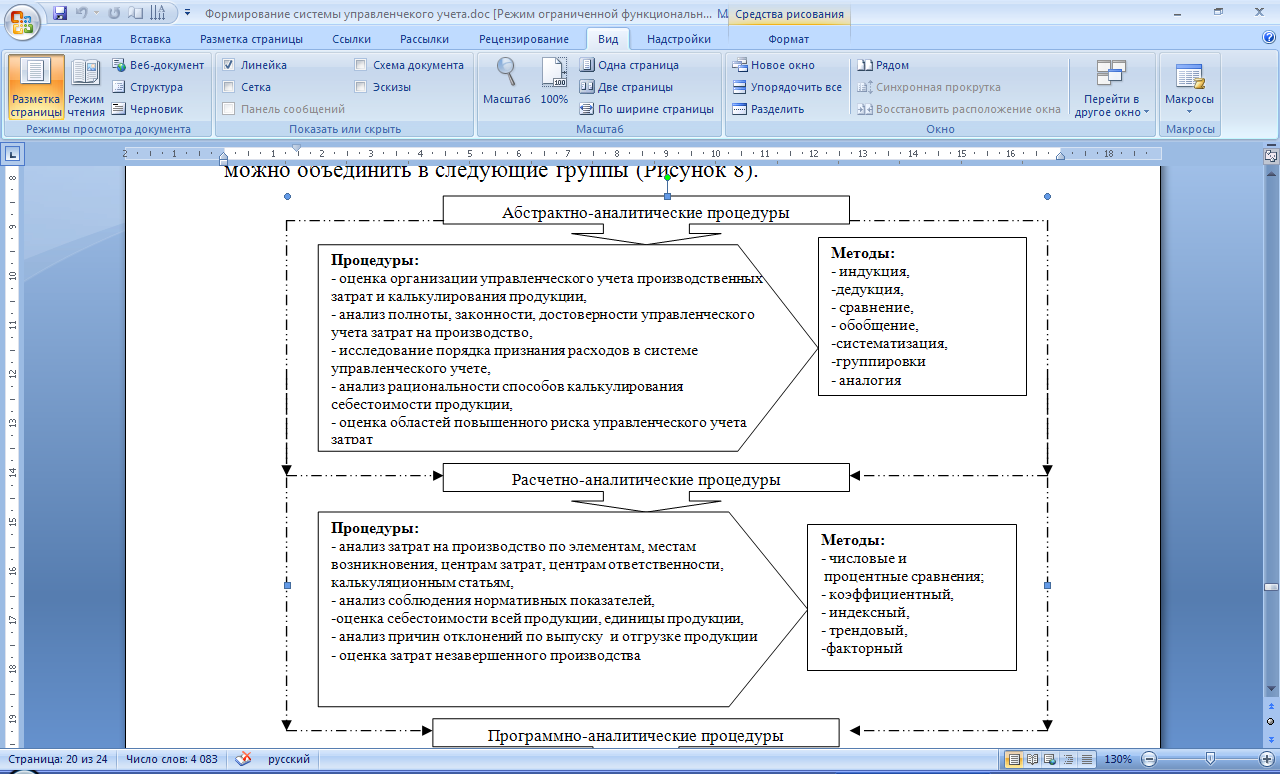This screenshot has width=1280, height=774.
Task: Open the Масштаб zoom dialog
Action: [507, 81]
